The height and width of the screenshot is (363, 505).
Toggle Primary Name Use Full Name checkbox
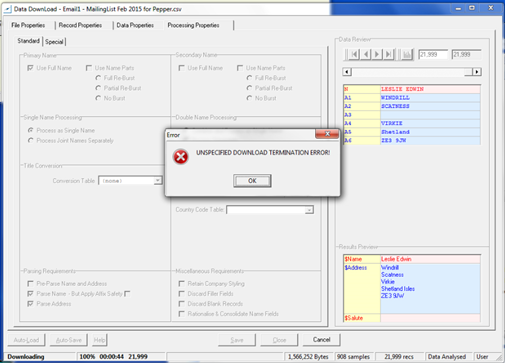(x=30, y=68)
